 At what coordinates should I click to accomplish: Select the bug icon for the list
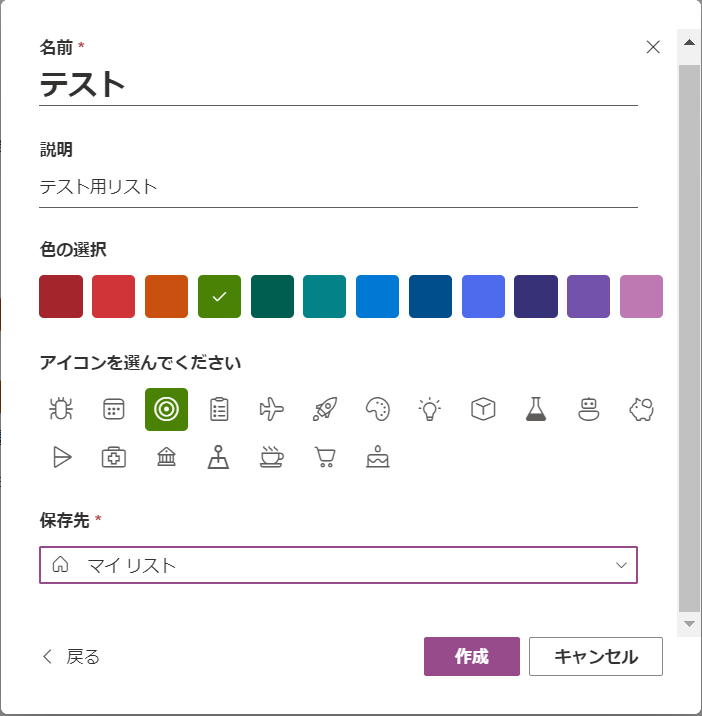pyautogui.click(x=61, y=409)
